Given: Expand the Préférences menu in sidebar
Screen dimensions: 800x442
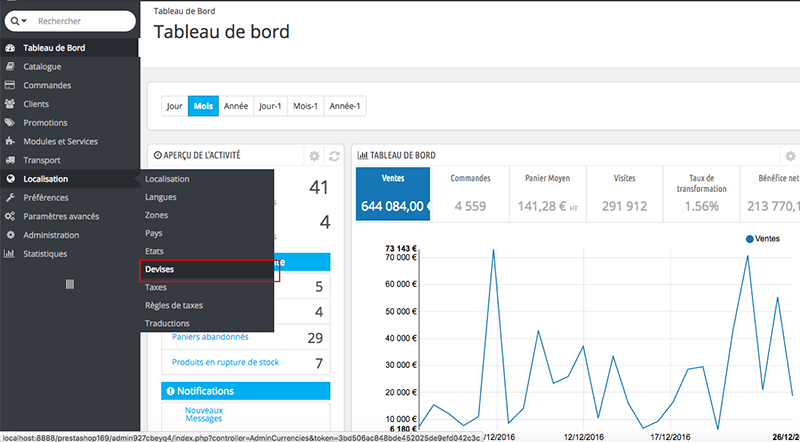Looking at the screenshot, I should (x=46, y=198).
